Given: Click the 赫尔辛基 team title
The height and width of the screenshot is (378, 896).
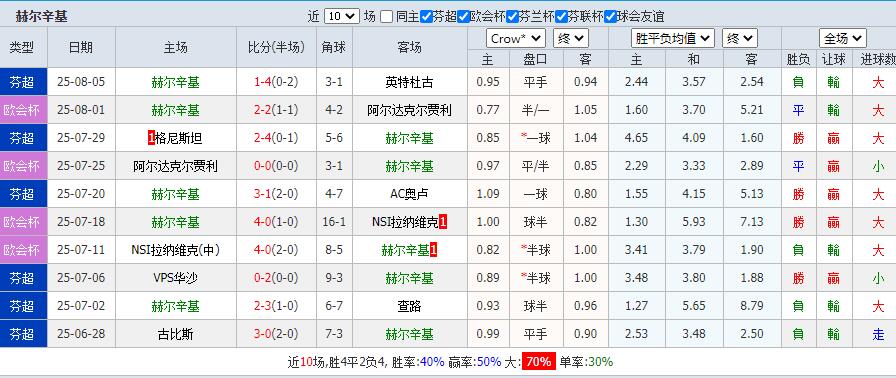Looking at the screenshot, I should point(42,17).
